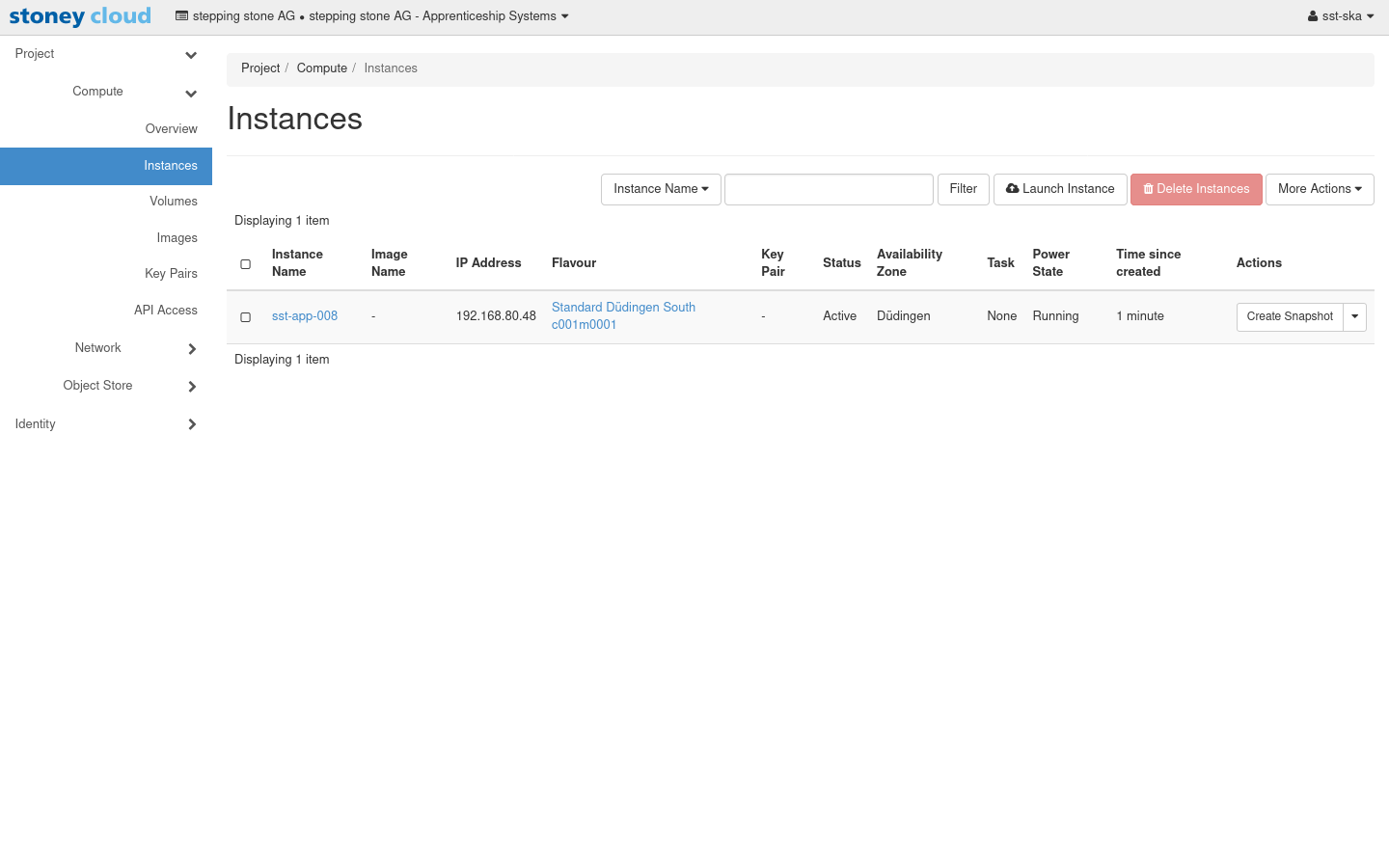Focus the instance filter text field
Viewport: 1389px width, 868px height.
coord(829,189)
